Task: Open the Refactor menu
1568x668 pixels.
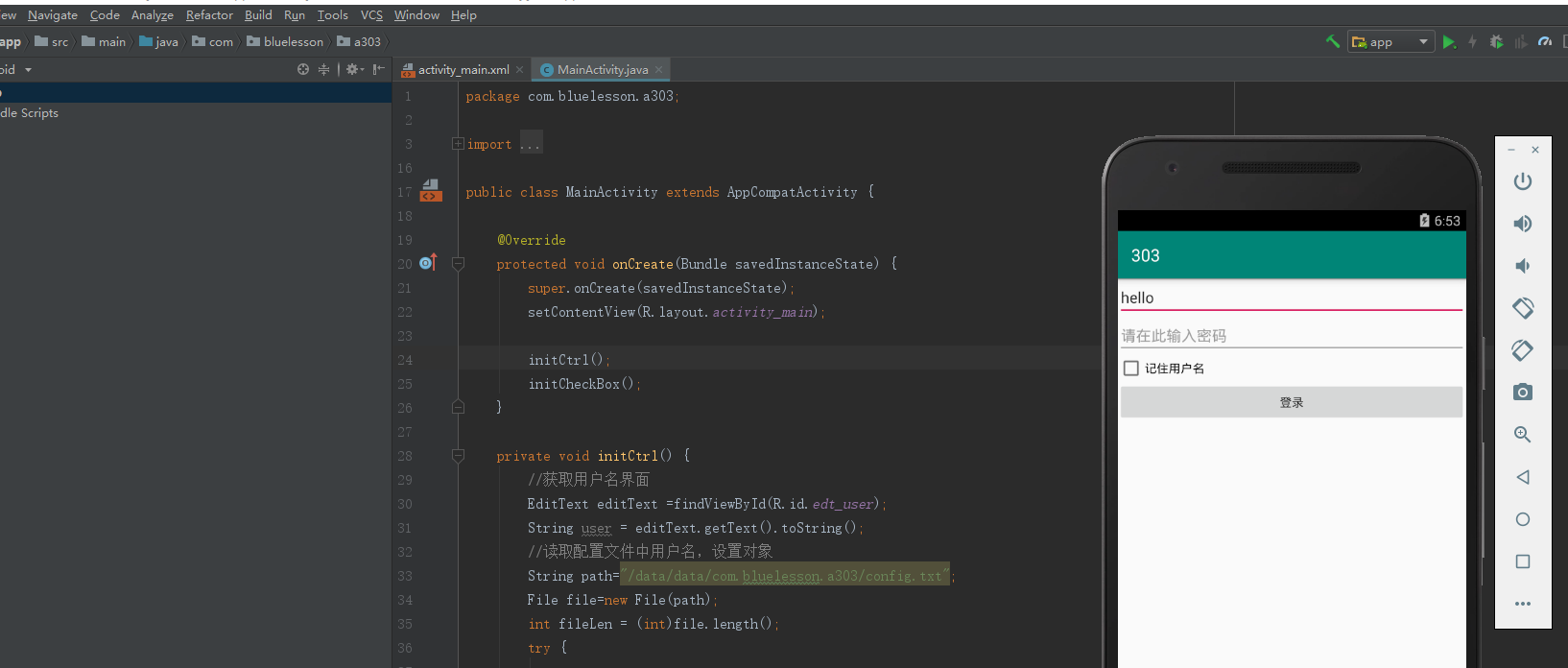Action: tap(209, 15)
